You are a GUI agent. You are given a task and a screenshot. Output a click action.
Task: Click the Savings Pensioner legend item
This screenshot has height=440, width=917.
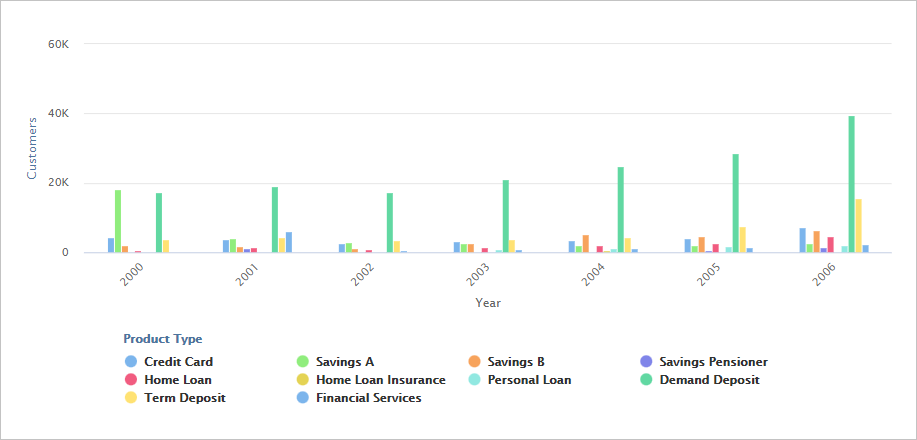click(713, 362)
